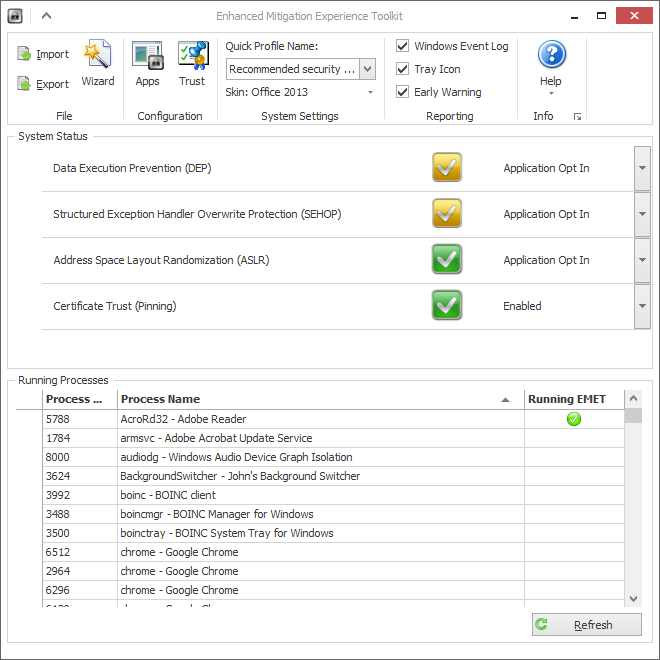
Task: Click process ID 3992 cell
Action: click(x=80, y=495)
